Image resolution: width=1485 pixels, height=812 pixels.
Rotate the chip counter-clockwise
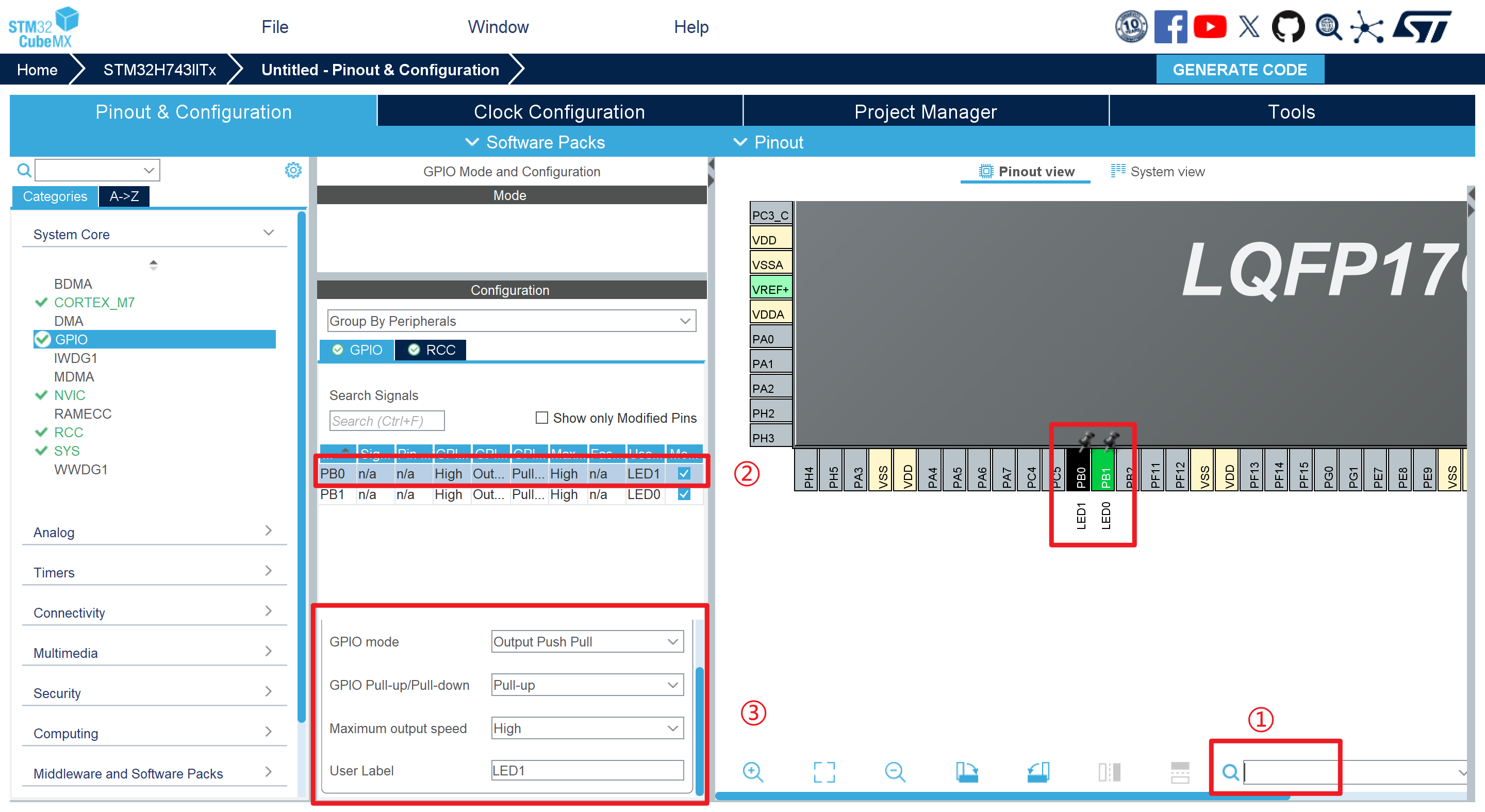click(1037, 772)
